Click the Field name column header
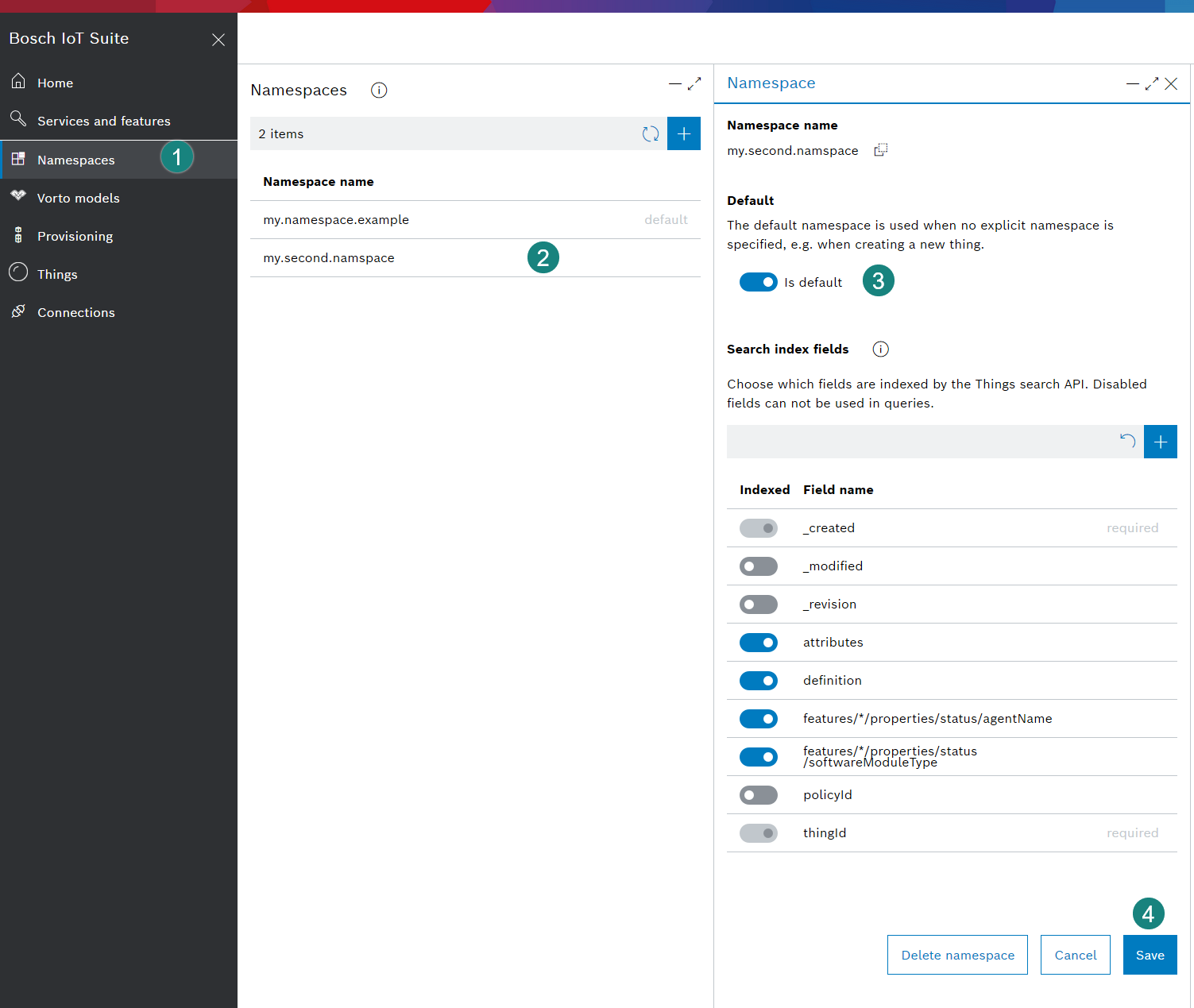The height and width of the screenshot is (1008, 1194). point(838,490)
